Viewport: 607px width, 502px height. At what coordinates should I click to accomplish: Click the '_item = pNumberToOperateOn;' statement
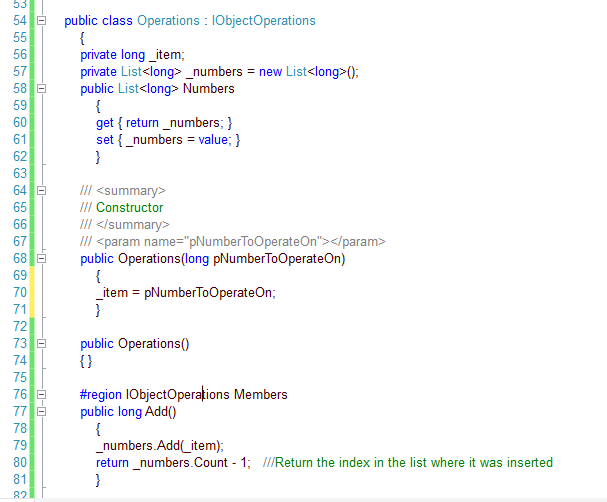point(186,293)
